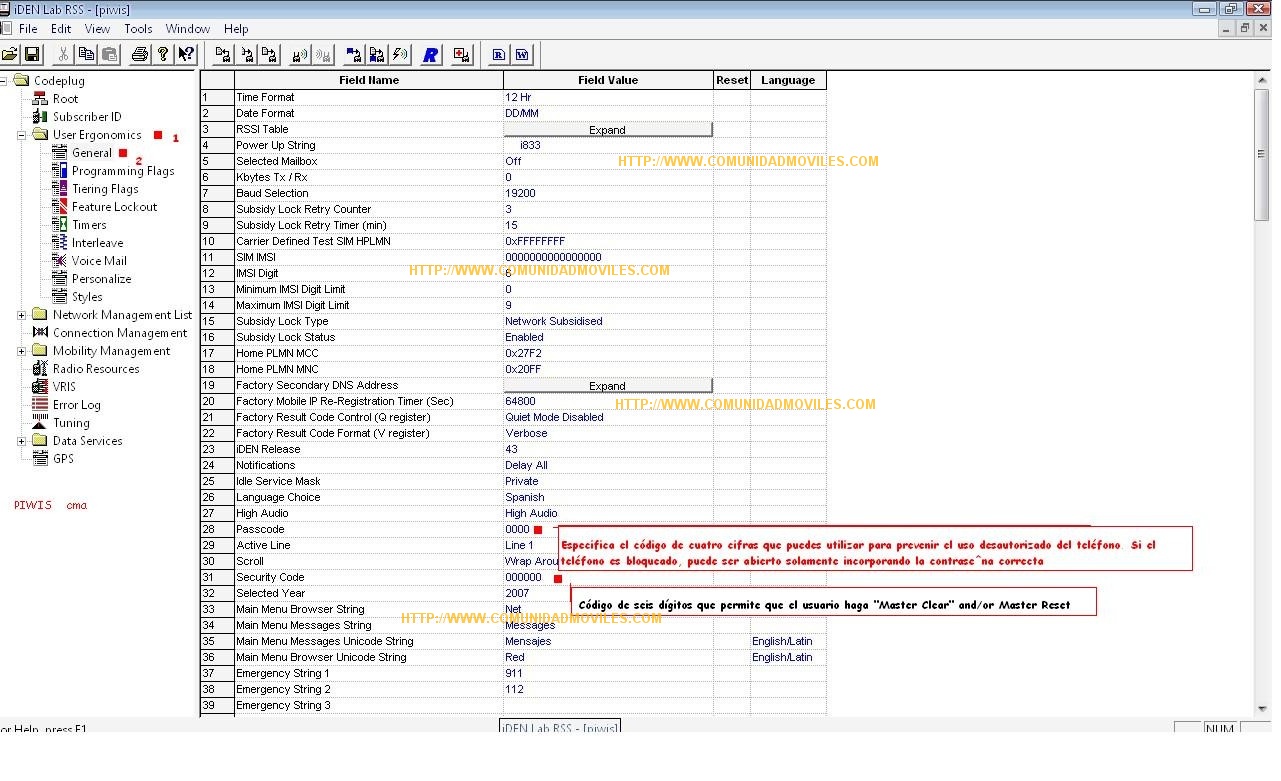Viewport: 1281px width, 781px height.
Task: Click Expand for Factory Secondary DNS Address
Action: click(607, 386)
